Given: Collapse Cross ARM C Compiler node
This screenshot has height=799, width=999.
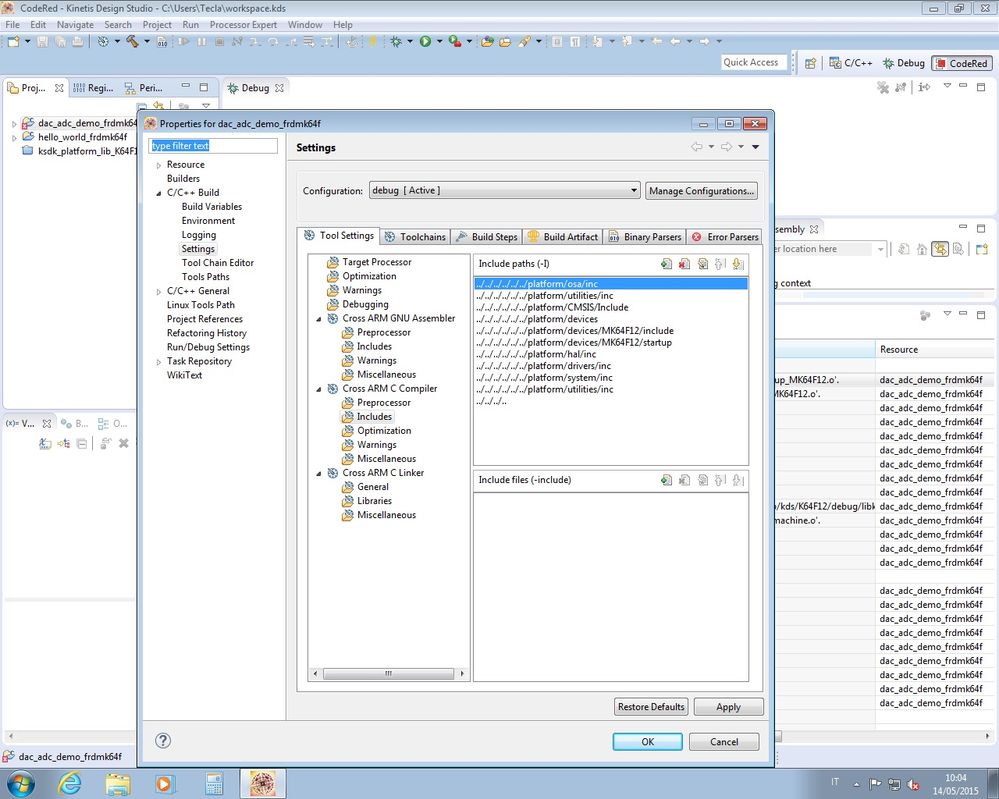Looking at the screenshot, I should [x=319, y=389].
